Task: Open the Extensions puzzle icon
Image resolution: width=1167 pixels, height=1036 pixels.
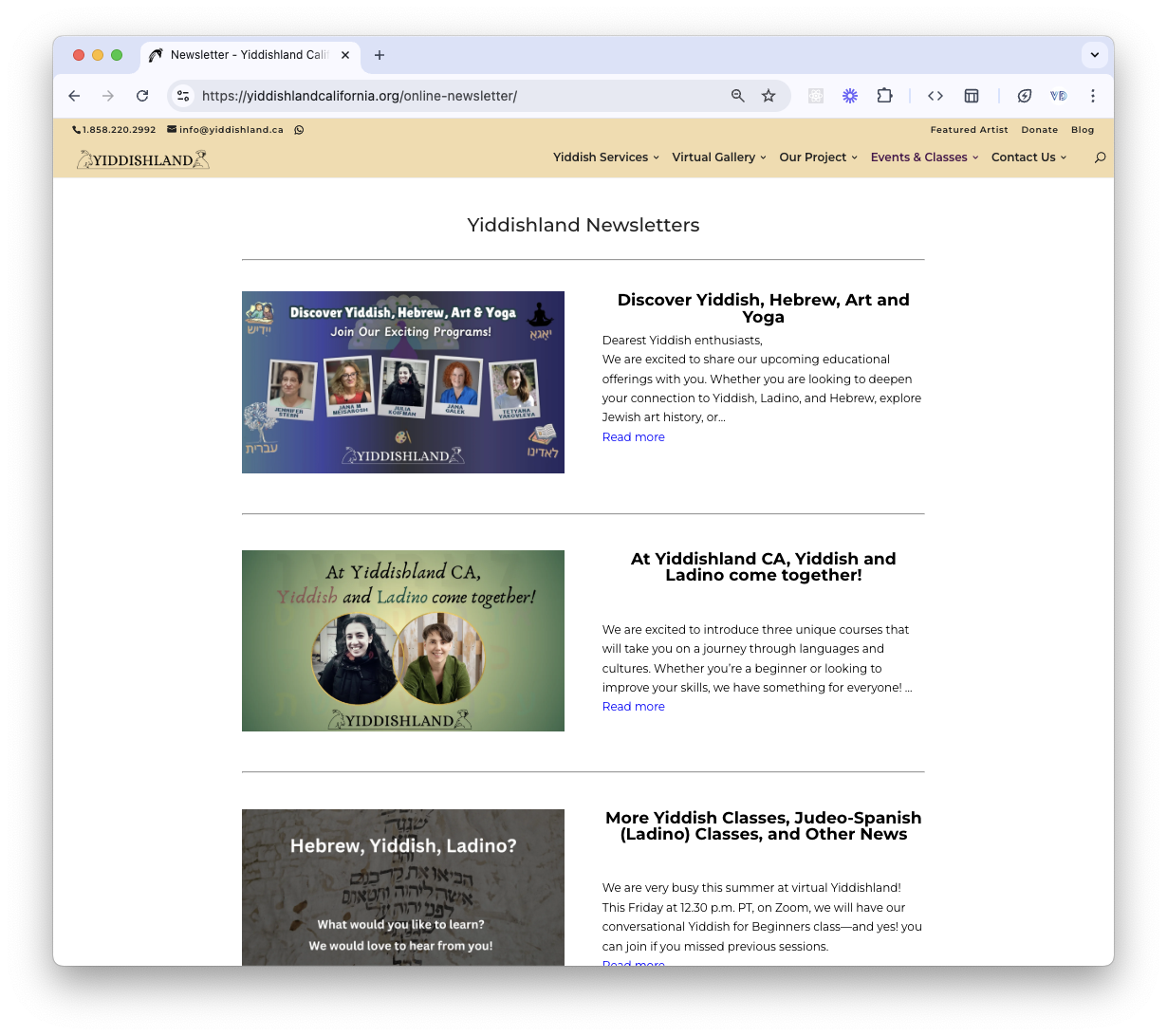Action: click(x=884, y=96)
